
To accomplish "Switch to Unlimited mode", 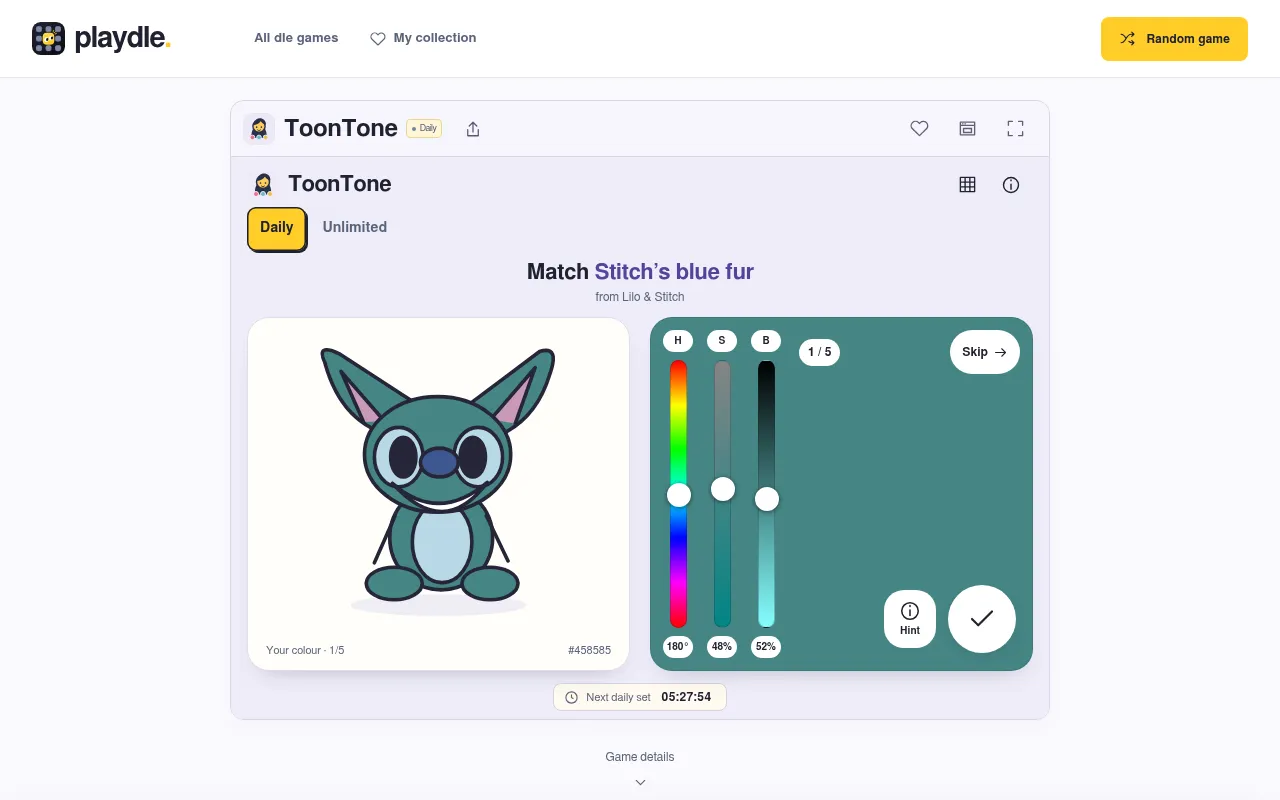I will [354, 227].
